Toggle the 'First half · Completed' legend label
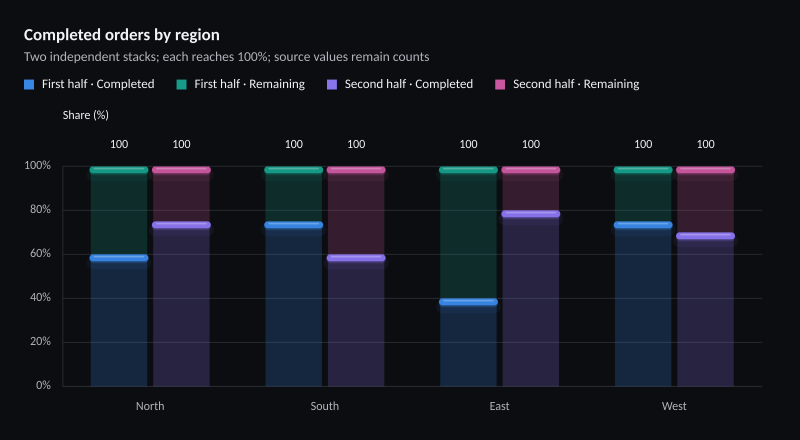800x440 pixels. 98,84
